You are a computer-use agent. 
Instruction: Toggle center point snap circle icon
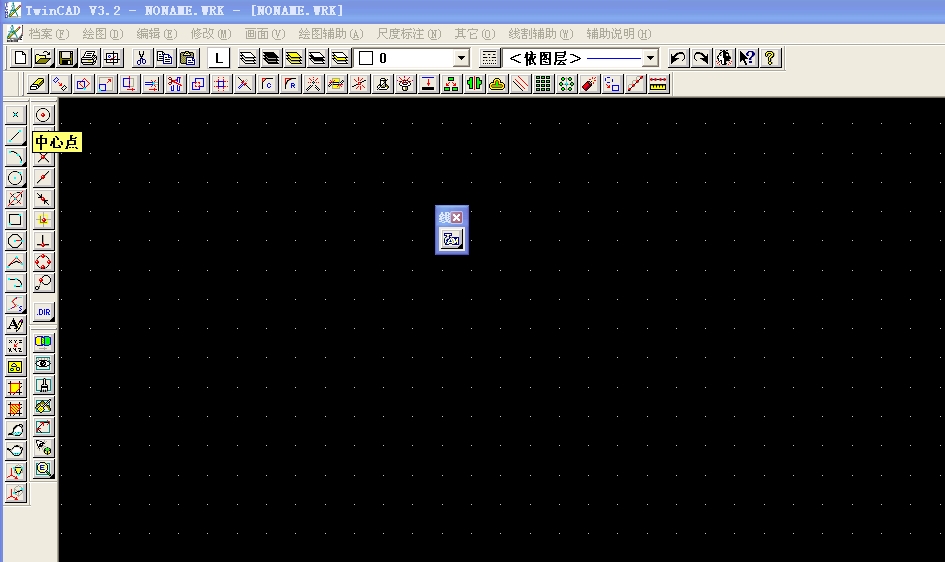43,114
